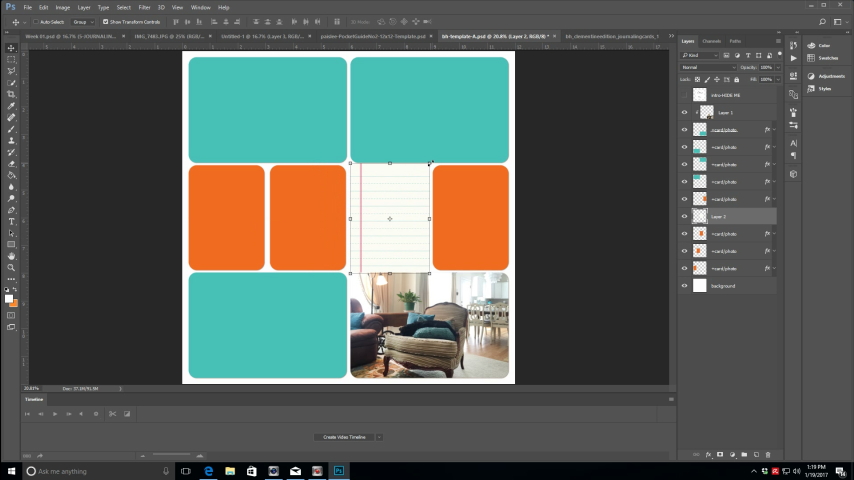This screenshot has height=480, width=854.
Task: Open the Swatches panel icon
Action: click(812, 58)
